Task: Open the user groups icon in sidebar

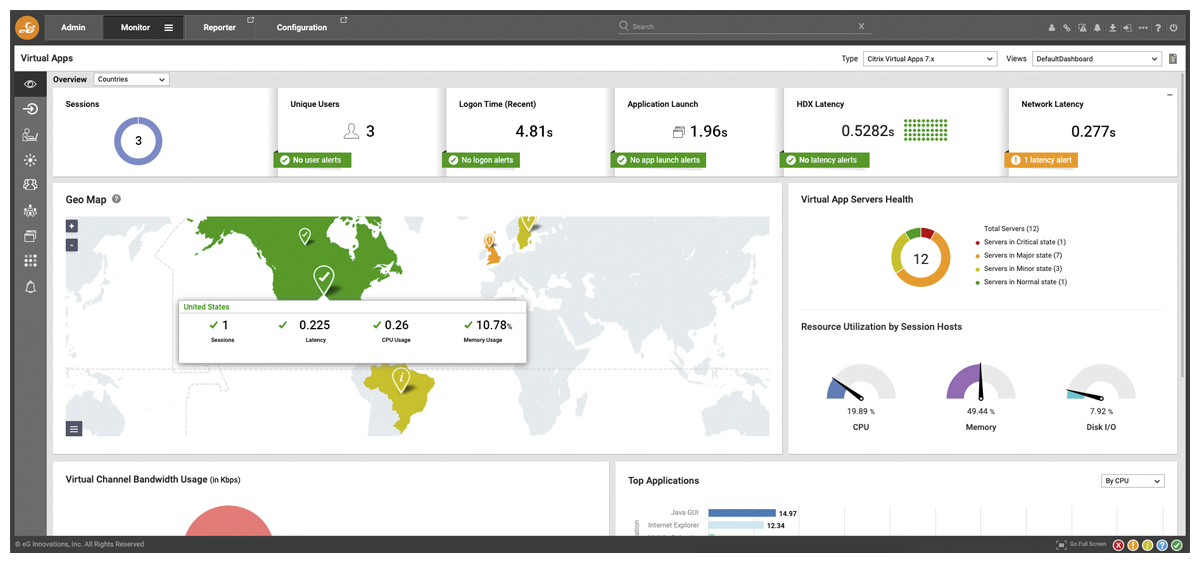Action: (x=30, y=185)
